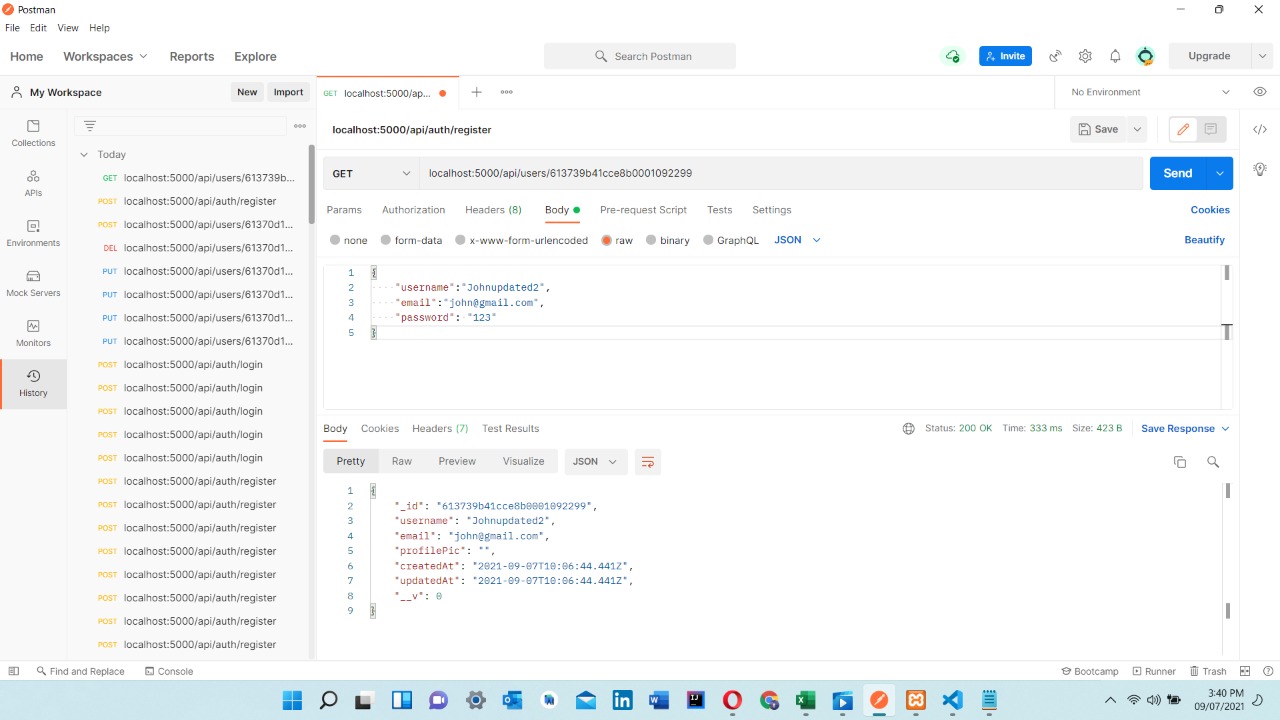Collapse the Today history group
1280x720 pixels.
click(84, 155)
